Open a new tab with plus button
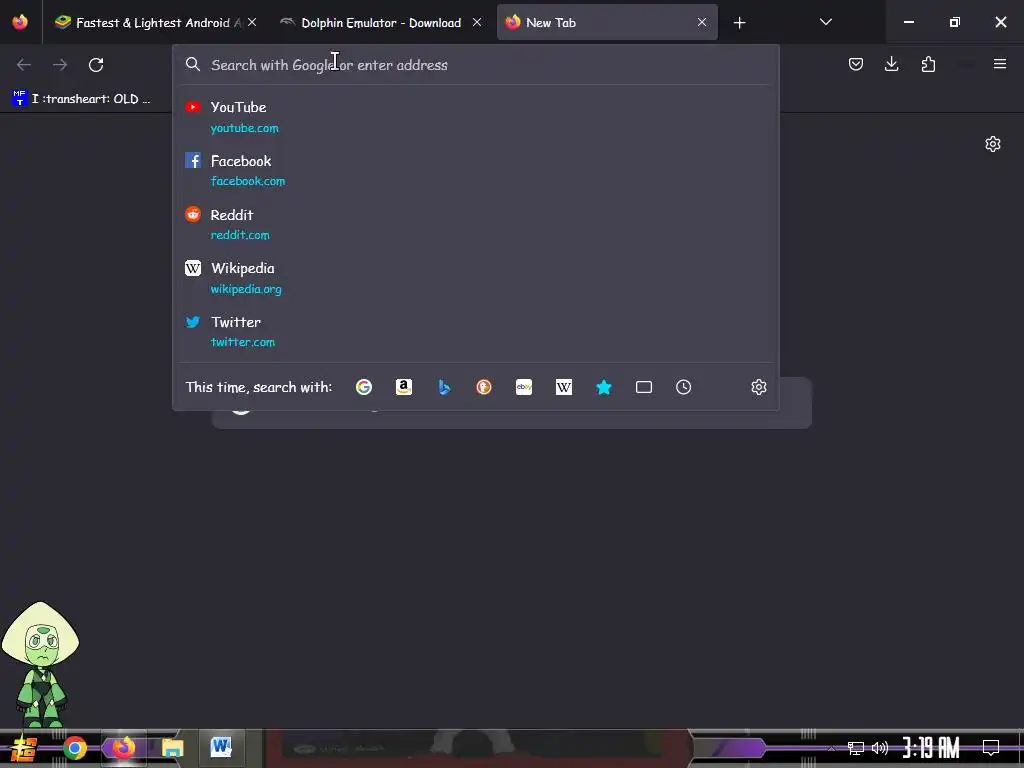Viewport: 1024px width, 768px height. [739, 23]
